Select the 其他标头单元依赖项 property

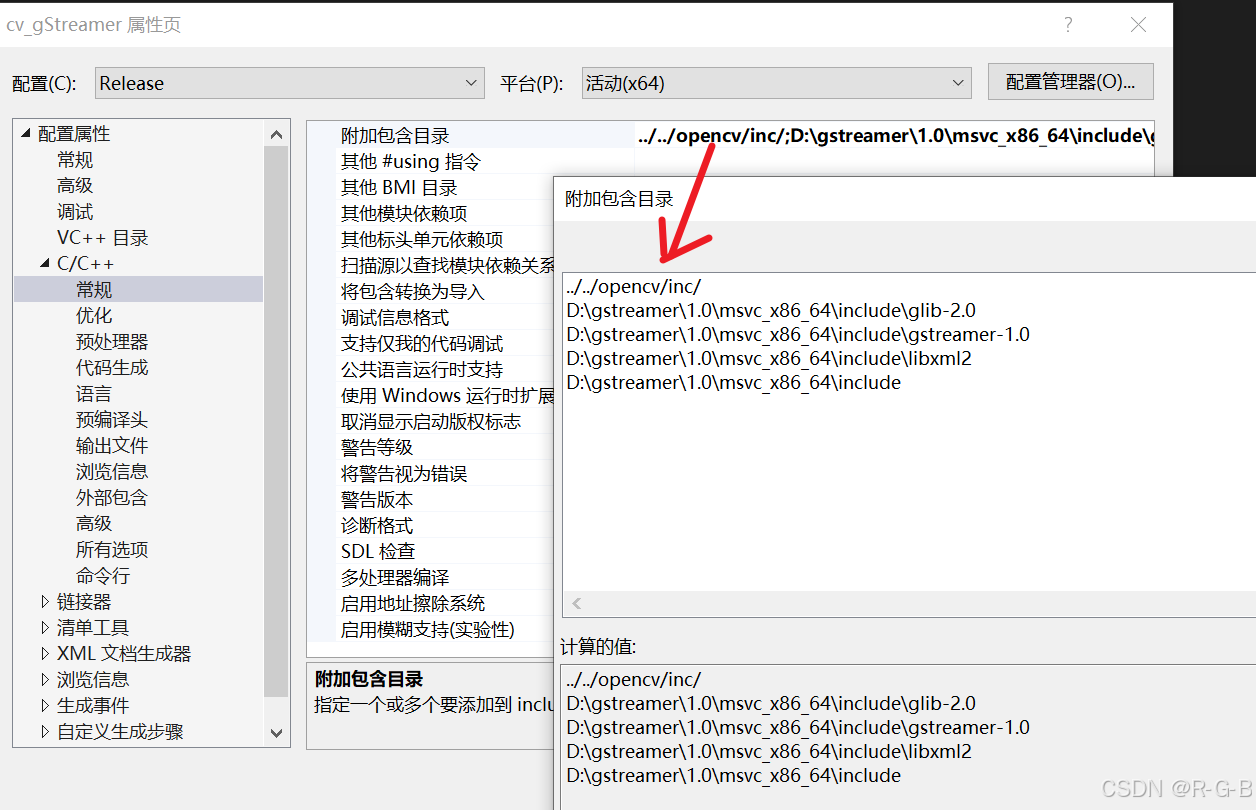422,240
